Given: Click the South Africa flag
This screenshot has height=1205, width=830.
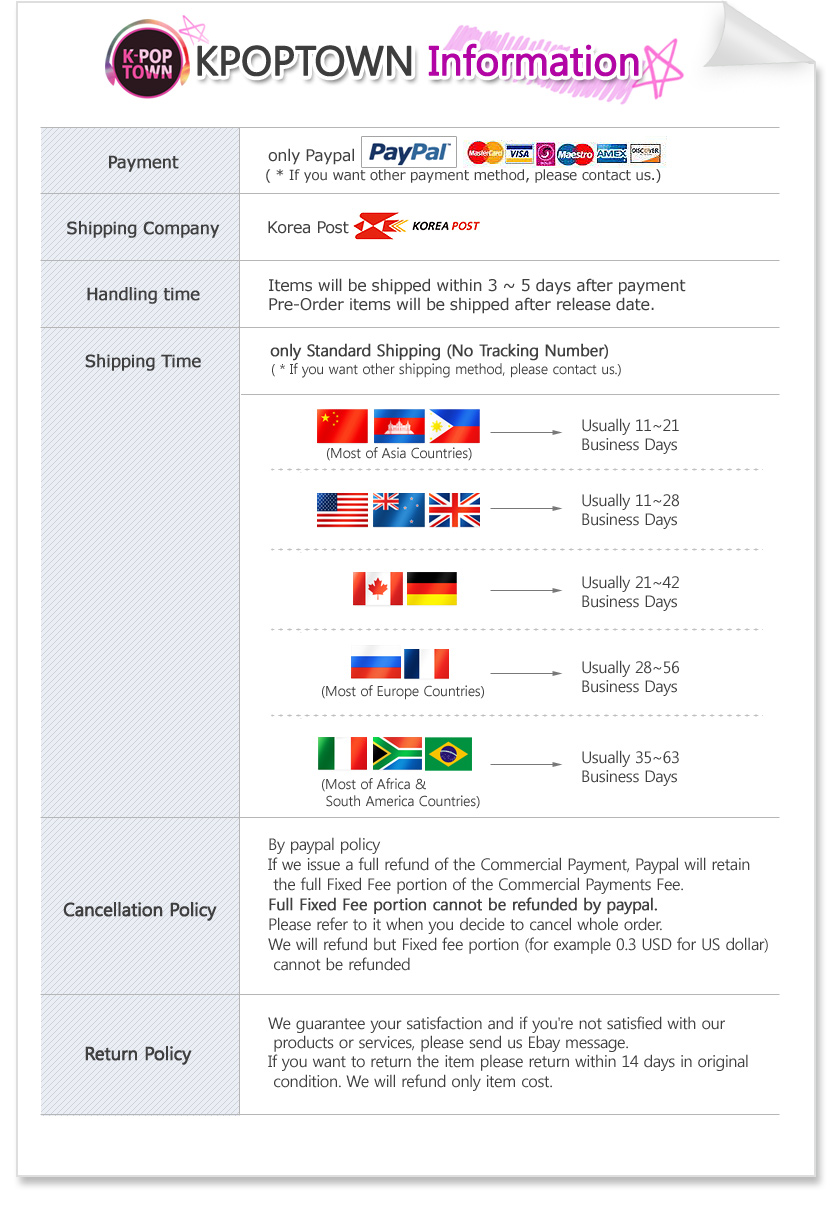Looking at the screenshot, I should (396, 754).
